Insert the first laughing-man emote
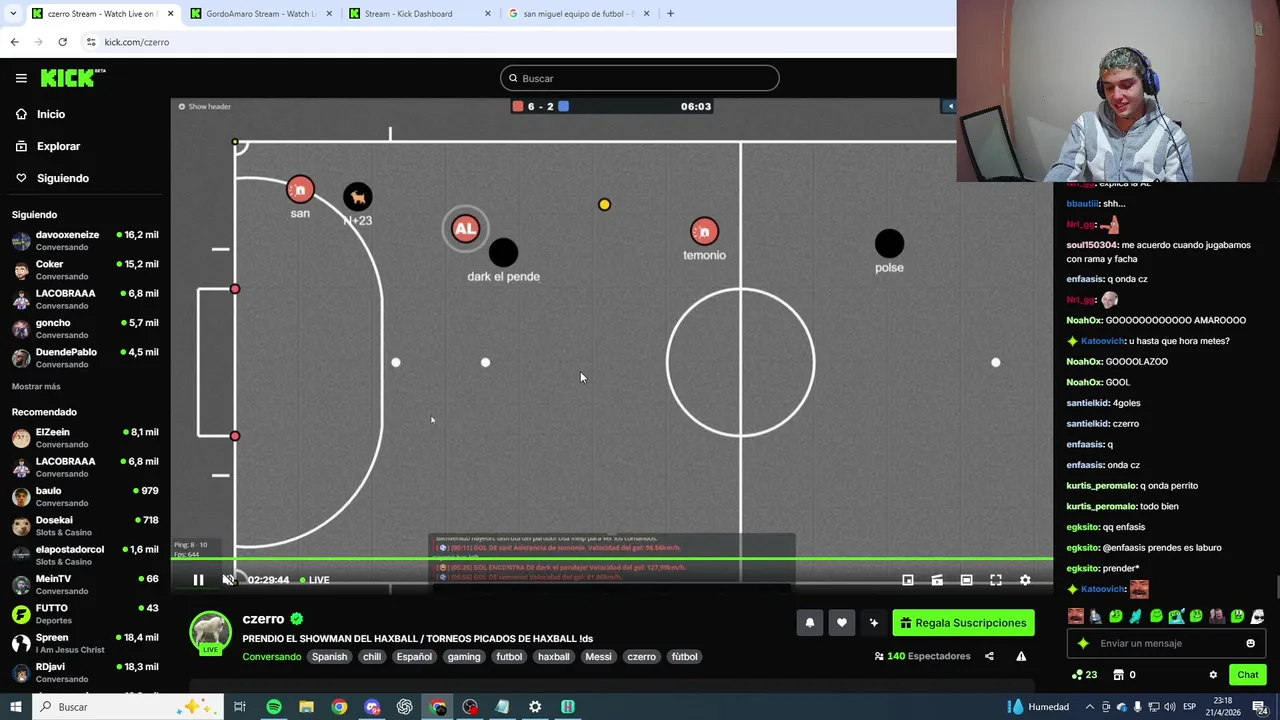 point(1076,616)
